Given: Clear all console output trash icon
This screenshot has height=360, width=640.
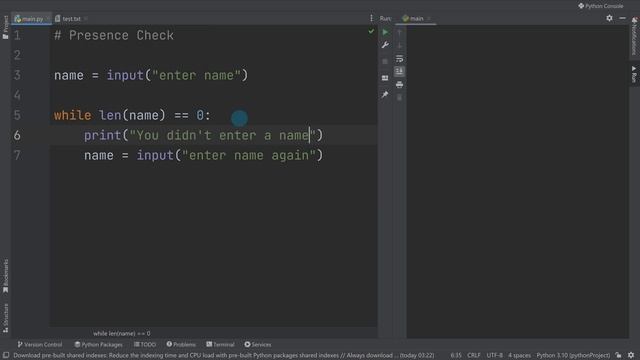Looking at the screenshot, I should [399, 98].
